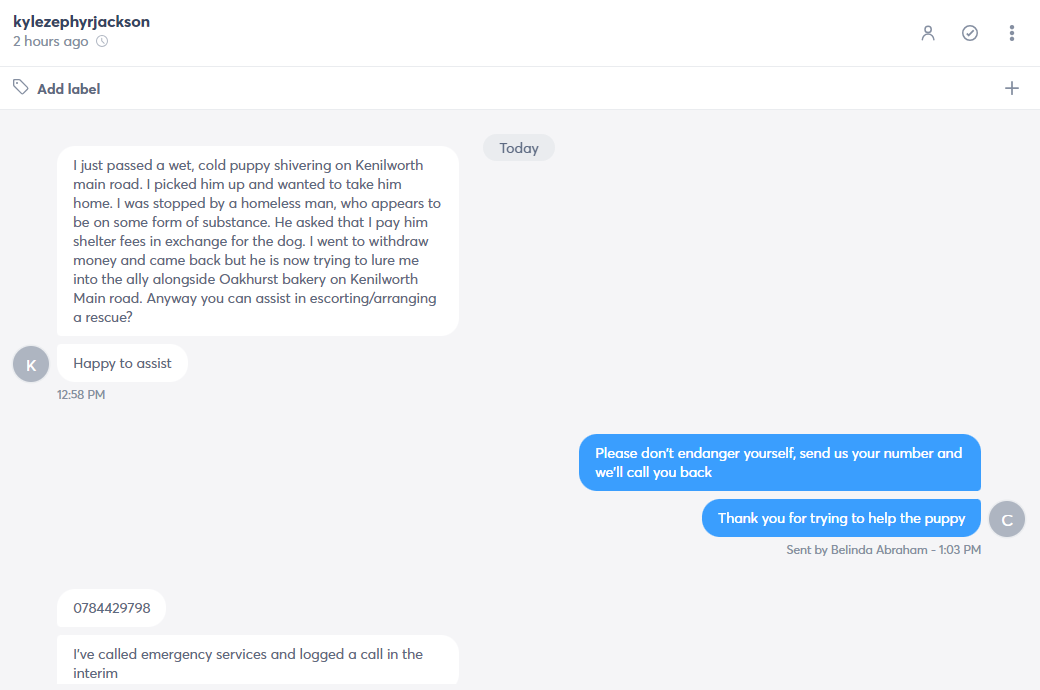1040x690 pixels.
Task: Click the long puppy rescue message
Action: point(257,241)
